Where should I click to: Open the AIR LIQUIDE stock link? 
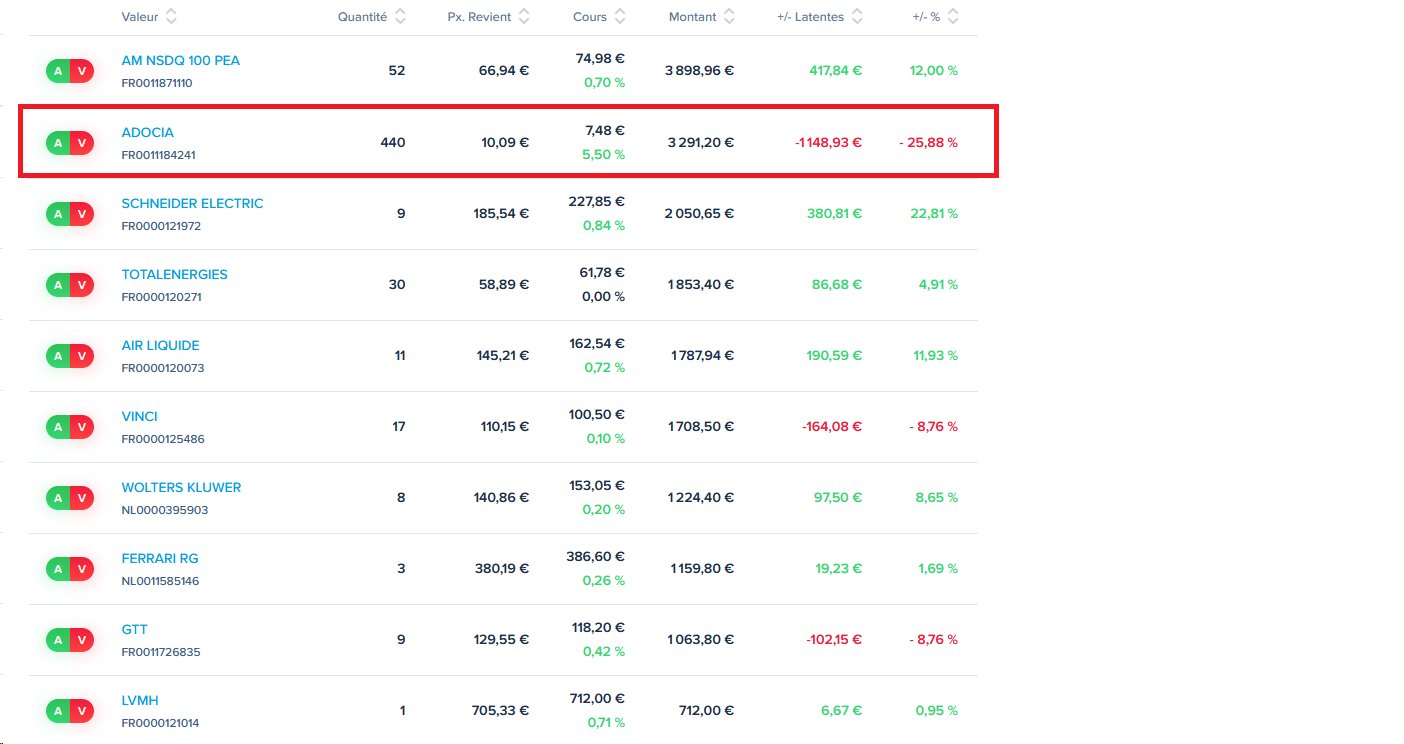(160, 345)
